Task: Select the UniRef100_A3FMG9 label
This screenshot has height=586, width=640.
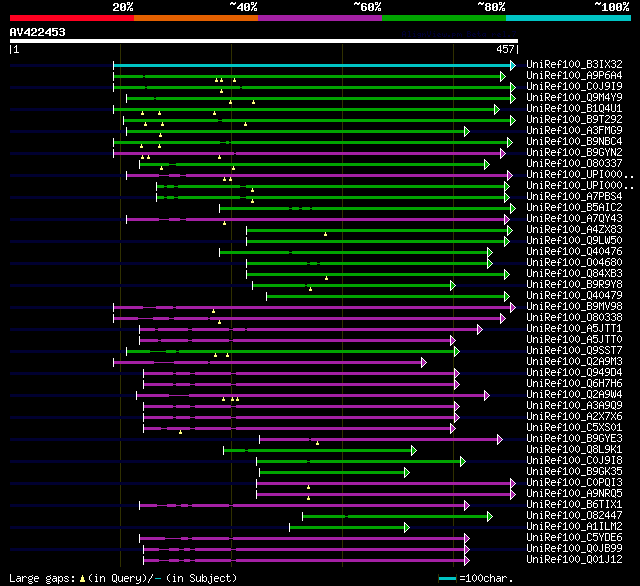Action: point(574,130)
